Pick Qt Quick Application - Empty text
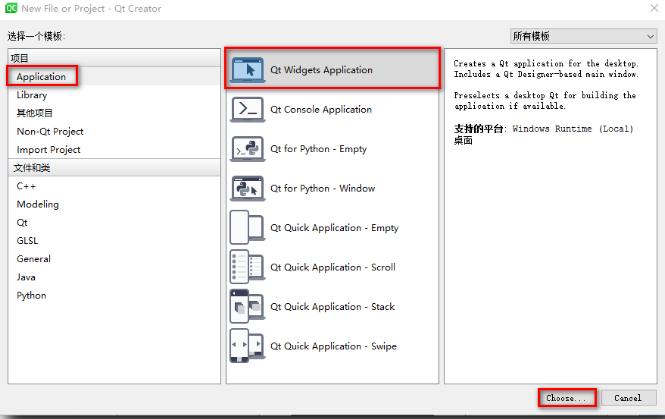 click(x=335, y=228)
